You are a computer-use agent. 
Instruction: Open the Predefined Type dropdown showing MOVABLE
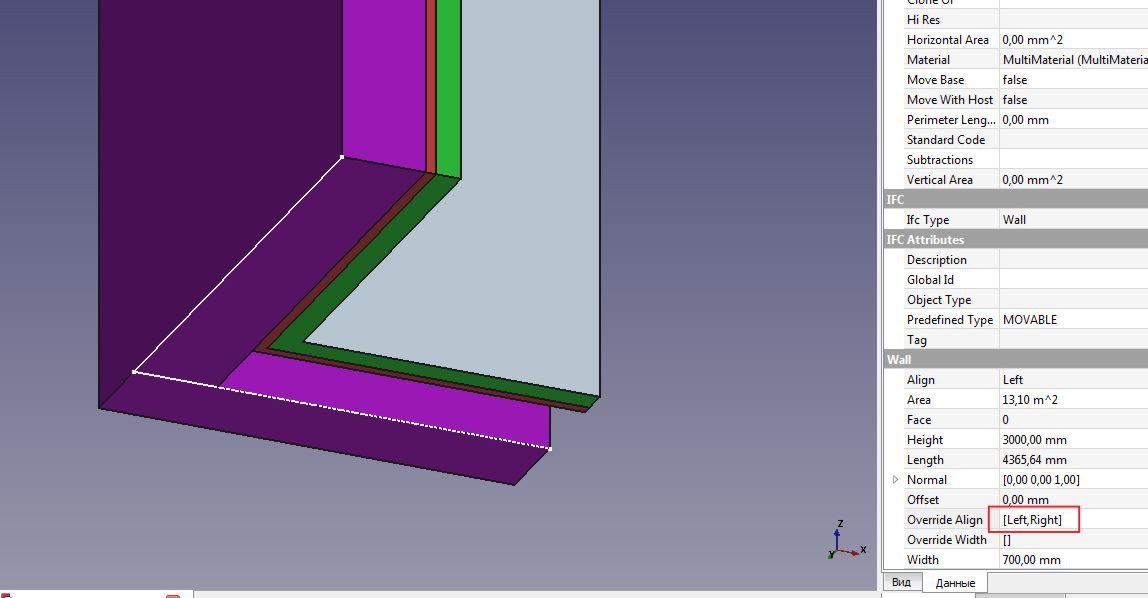[1060, 319]
